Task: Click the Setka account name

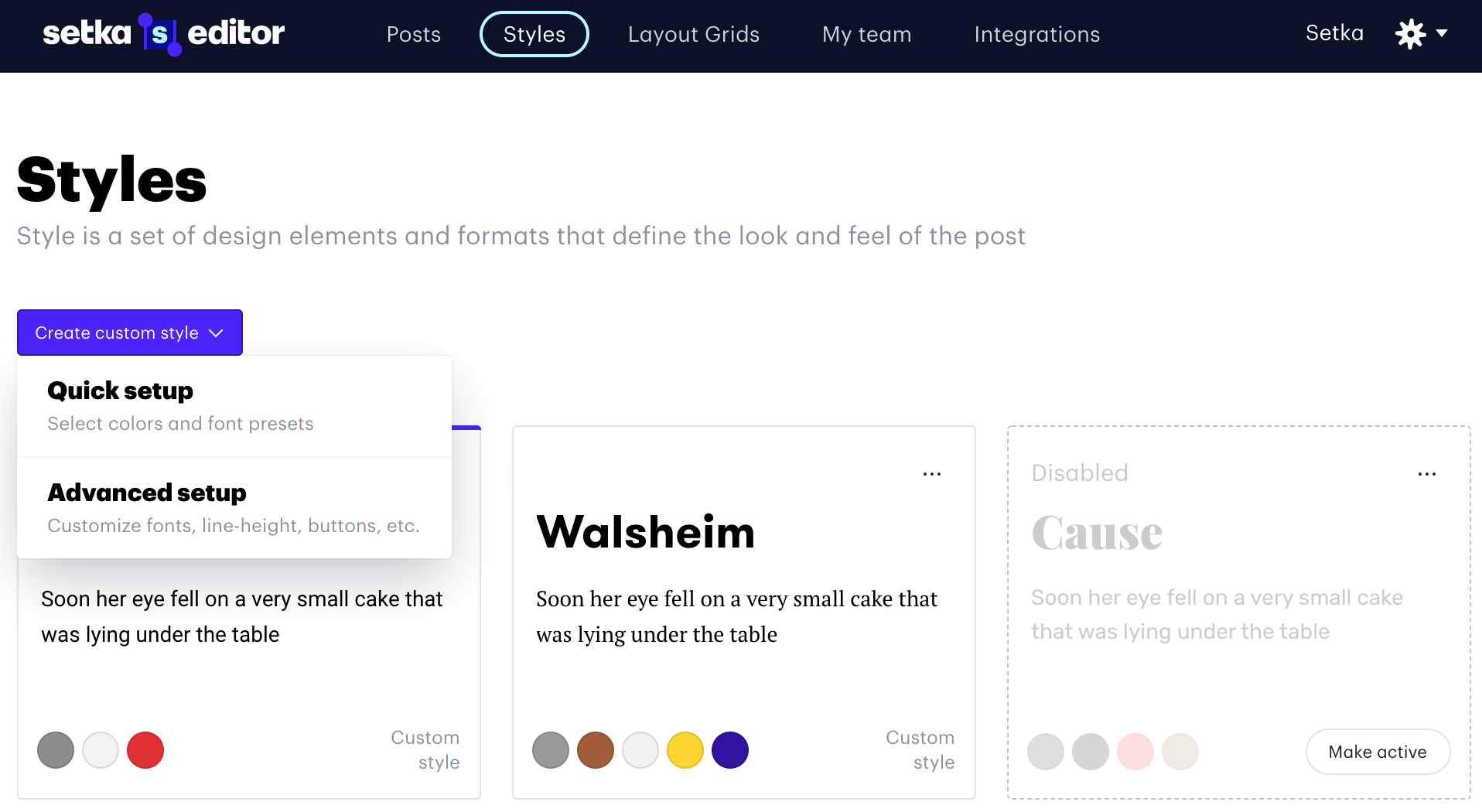Action: point(1334,33)
